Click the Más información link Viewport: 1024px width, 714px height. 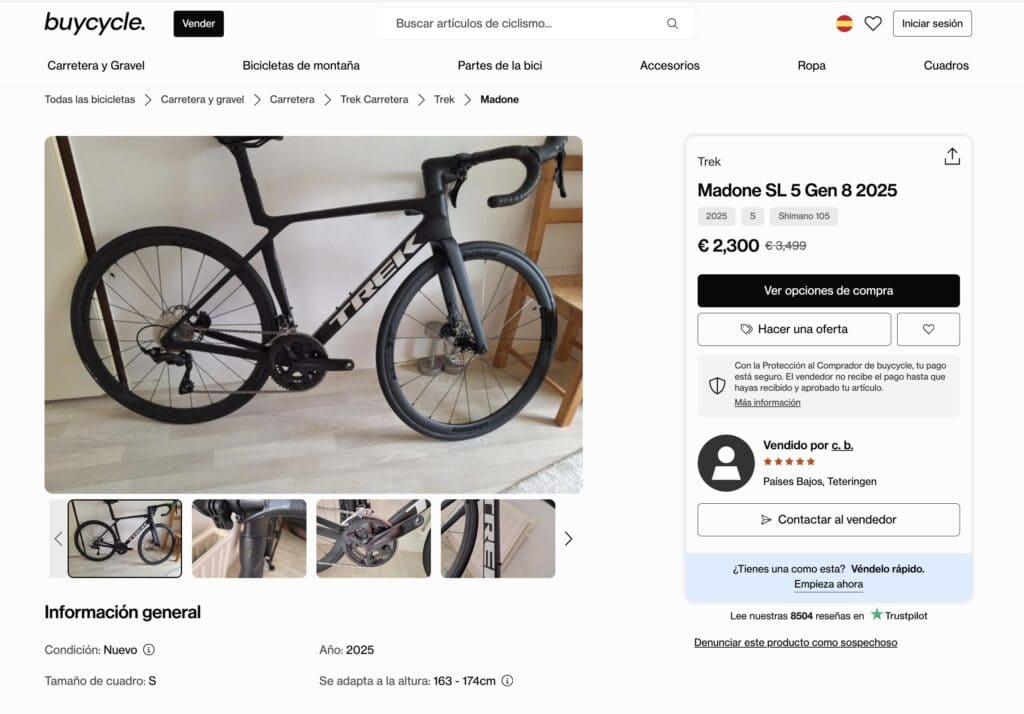coord(767,403)
